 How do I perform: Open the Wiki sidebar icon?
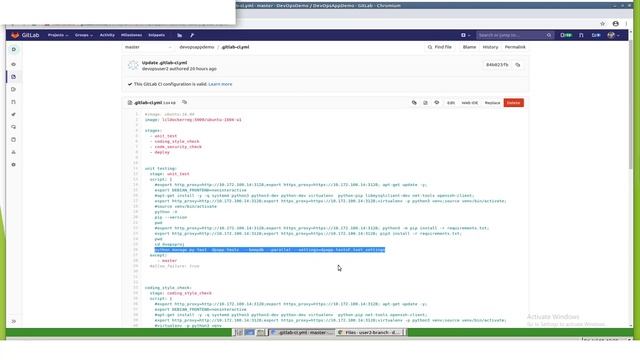coord(13,140)
